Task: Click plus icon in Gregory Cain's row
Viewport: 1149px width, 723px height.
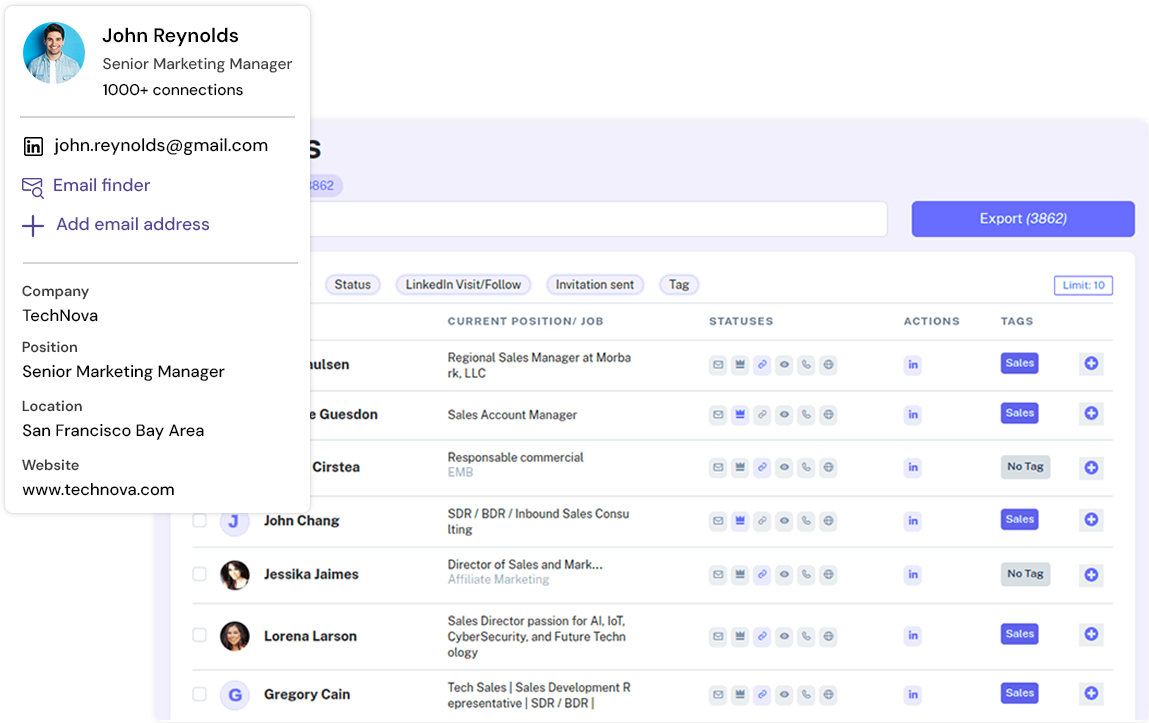Action: 1091,693
